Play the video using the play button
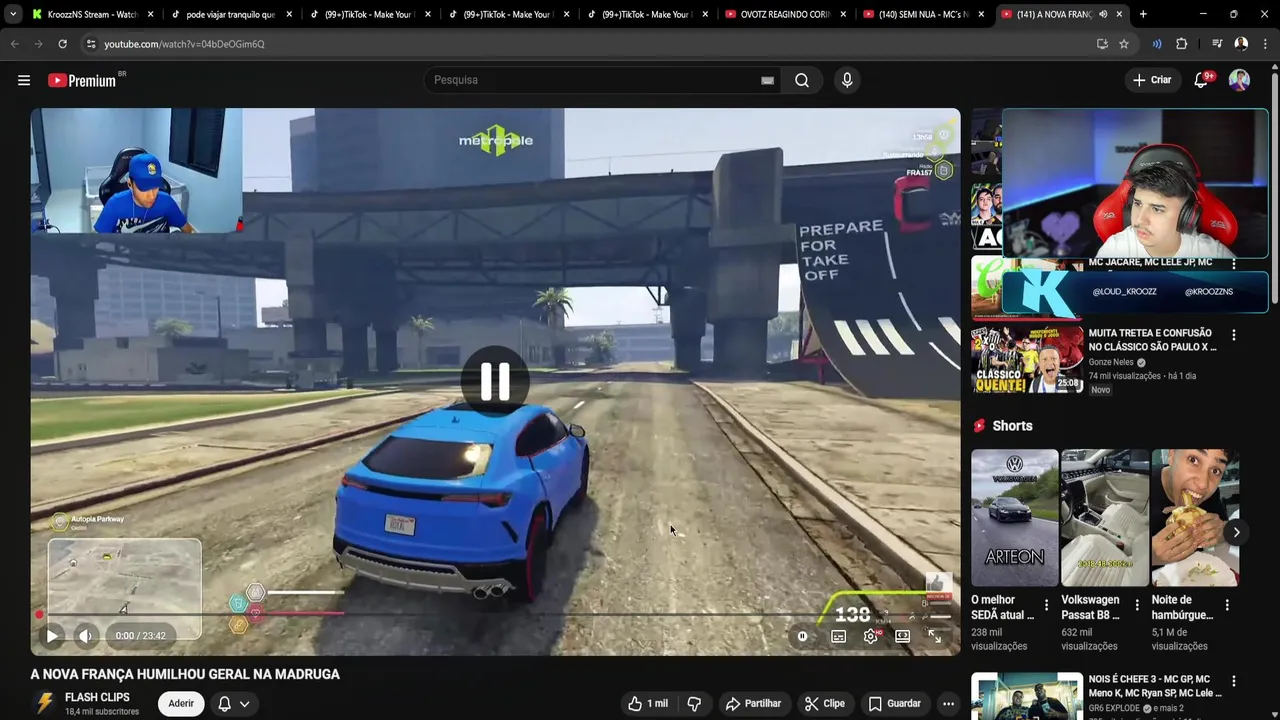Image resolution: width=1280 pixels, height=720 pixels. [52, 636]
